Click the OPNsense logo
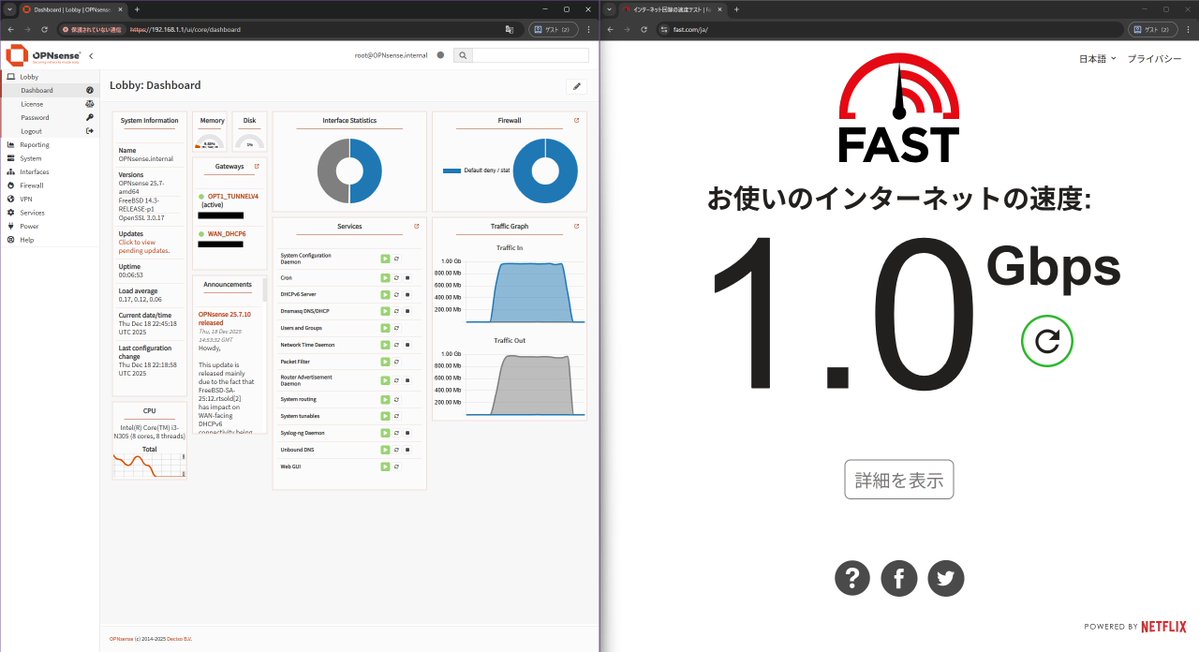The image size is (1199, 652). tap(43, 56)
